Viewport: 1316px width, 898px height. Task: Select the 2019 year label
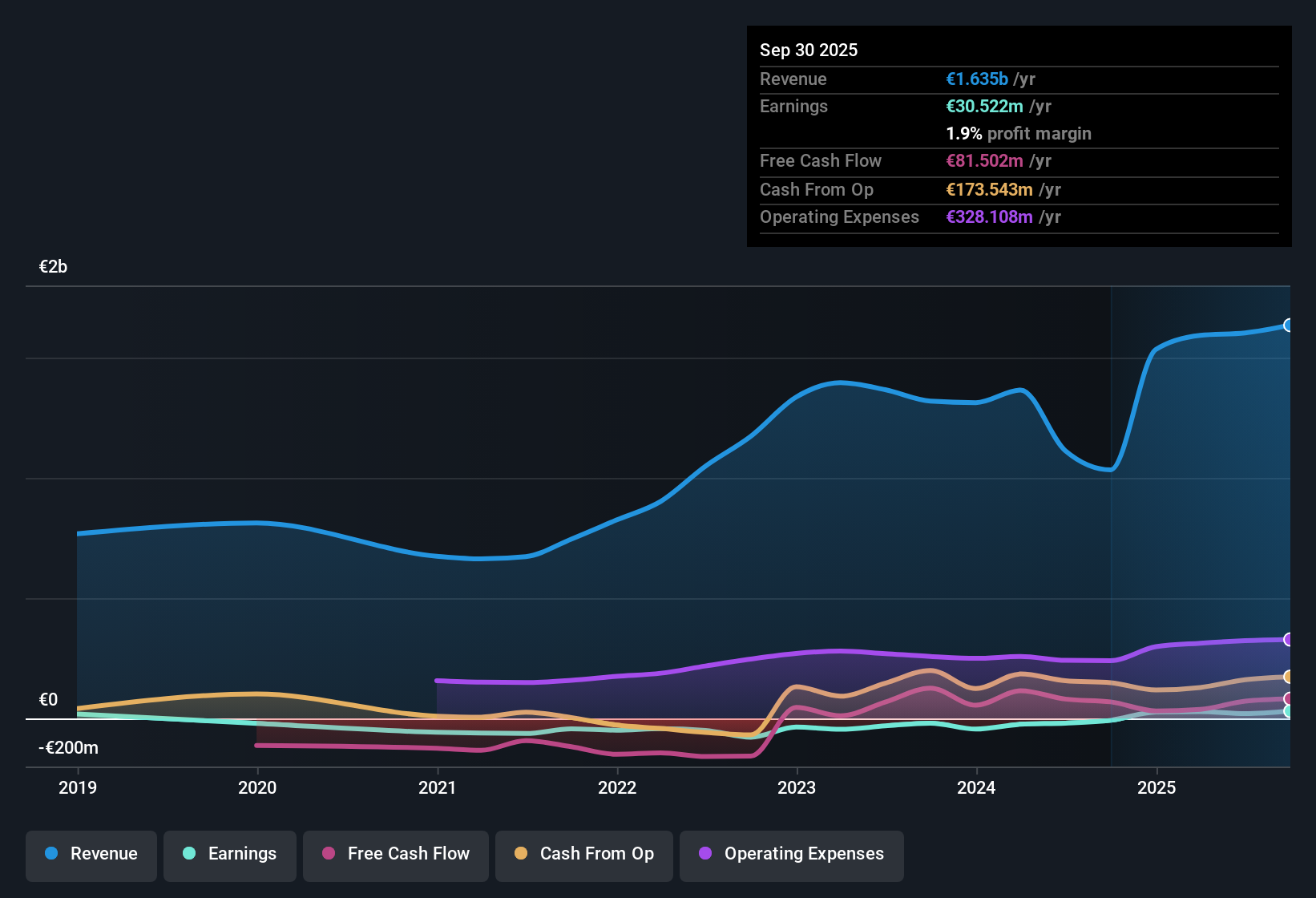[78, 788]
